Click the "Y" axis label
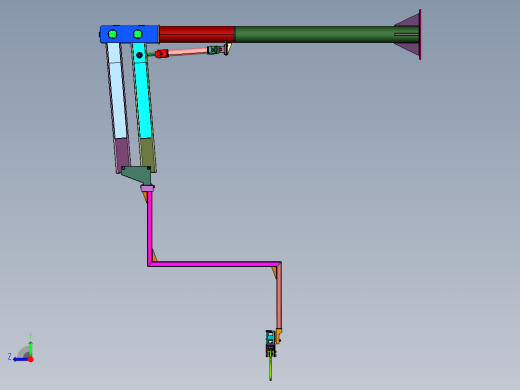Image resolution: width=520 pixels, height=390 pixels. pyautogui.click(x=30, y=336)
